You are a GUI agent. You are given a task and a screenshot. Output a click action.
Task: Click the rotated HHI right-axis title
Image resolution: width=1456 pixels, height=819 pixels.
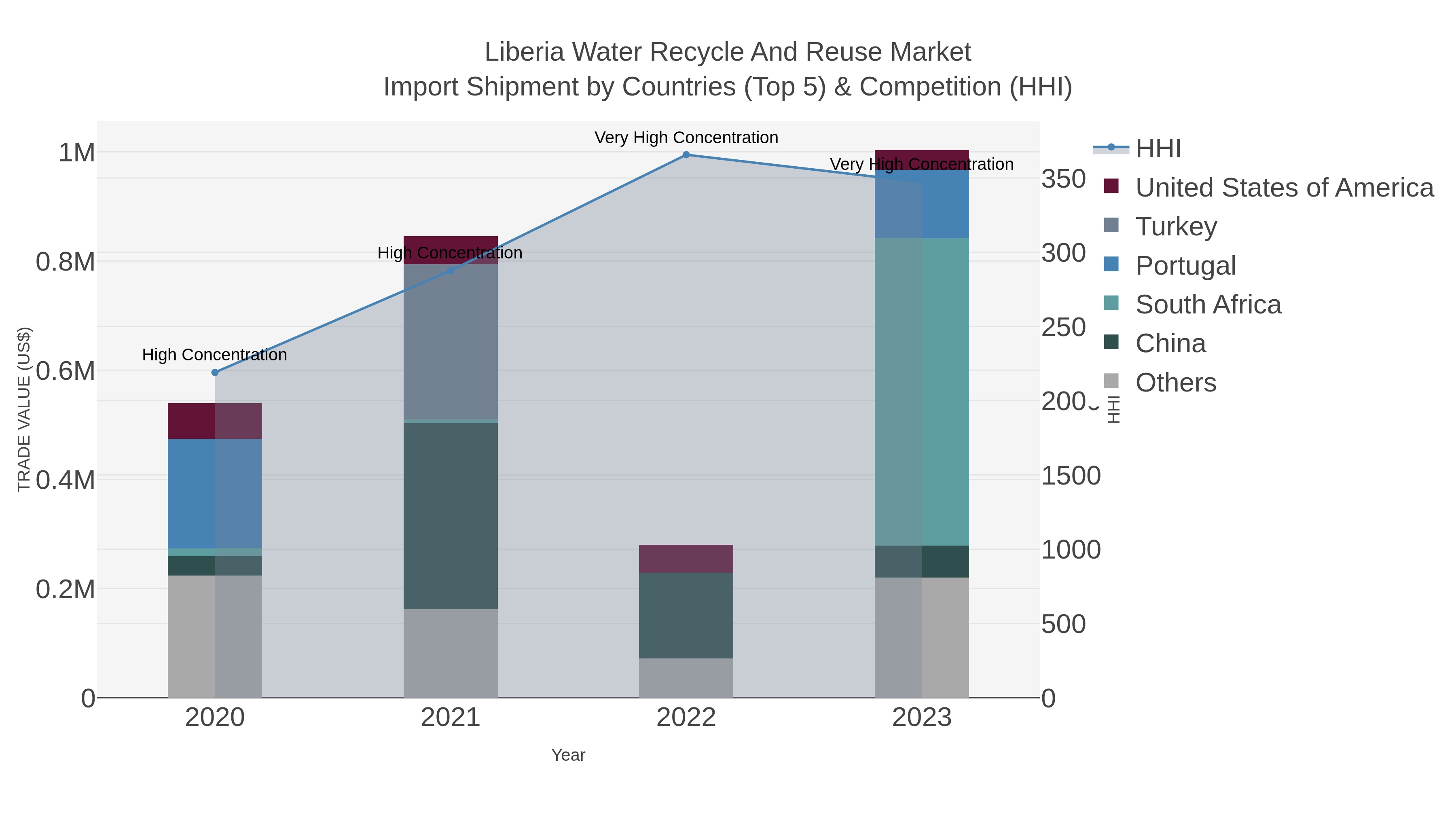point(1113,409)
